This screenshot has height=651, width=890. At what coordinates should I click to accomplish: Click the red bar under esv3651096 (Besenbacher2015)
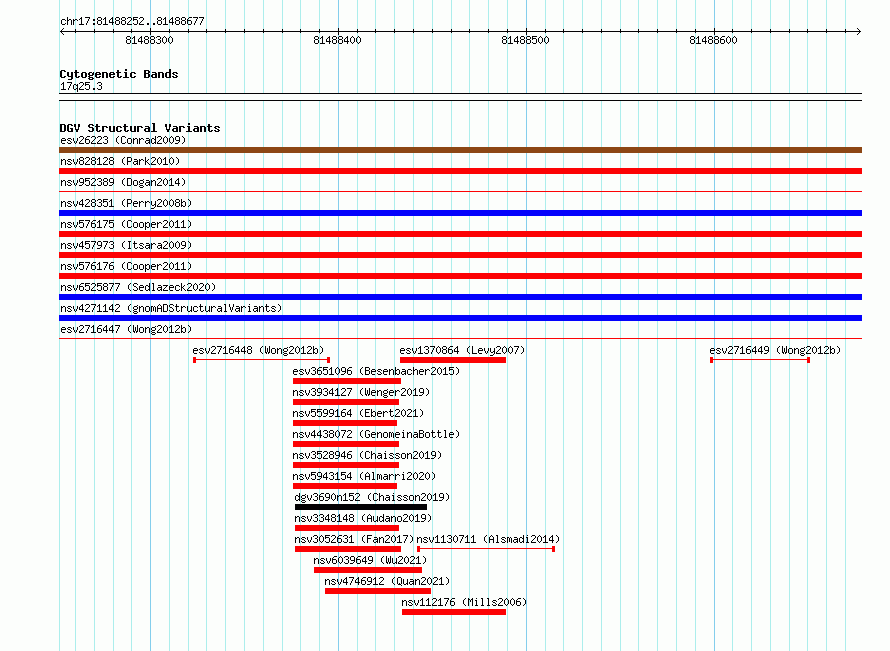point(347,381)
